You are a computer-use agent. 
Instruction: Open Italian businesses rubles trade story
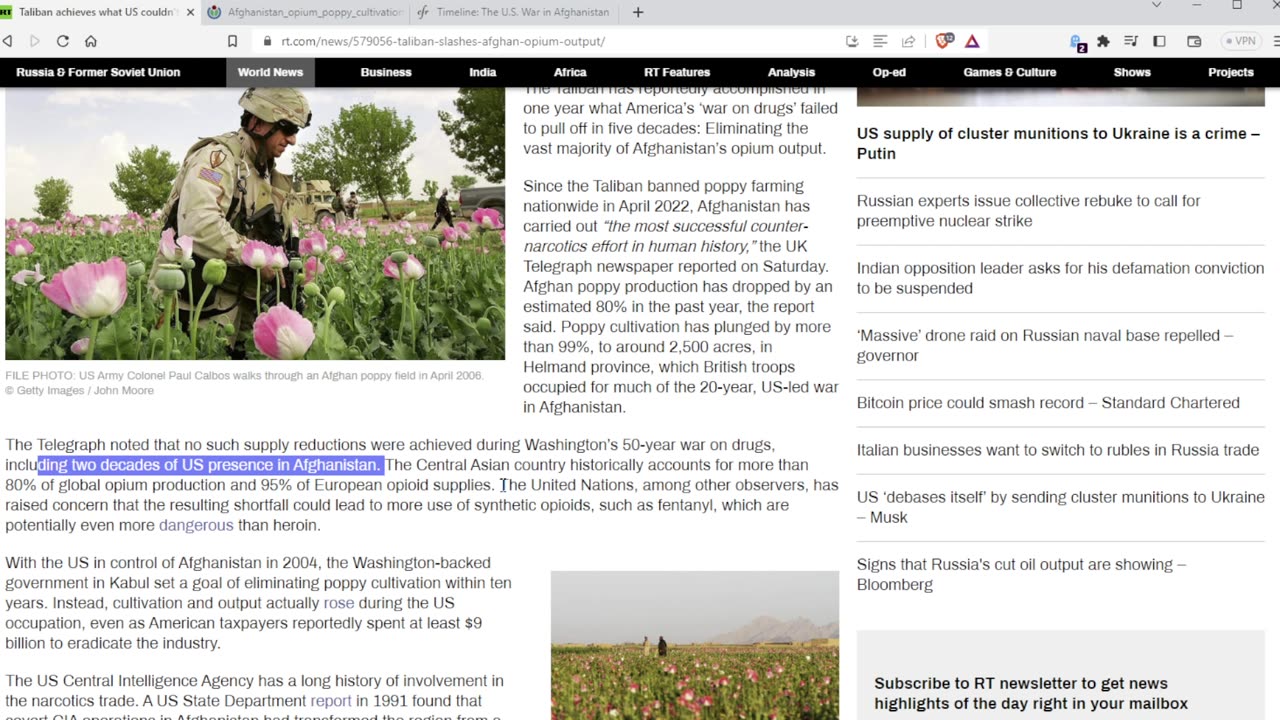[1058, 450]
